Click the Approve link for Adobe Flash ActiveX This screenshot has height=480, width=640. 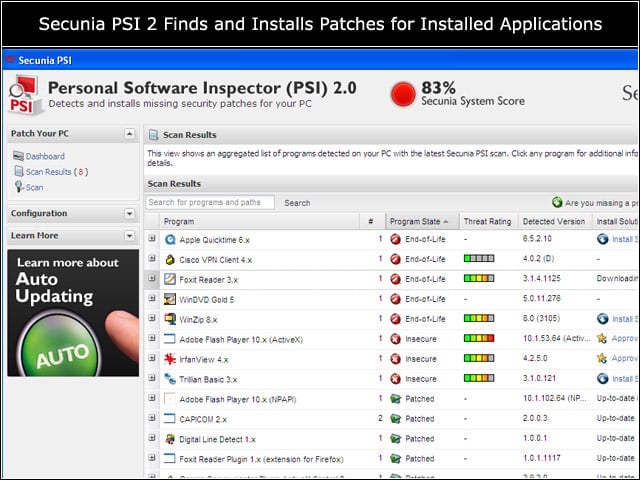tap(625, 338)
